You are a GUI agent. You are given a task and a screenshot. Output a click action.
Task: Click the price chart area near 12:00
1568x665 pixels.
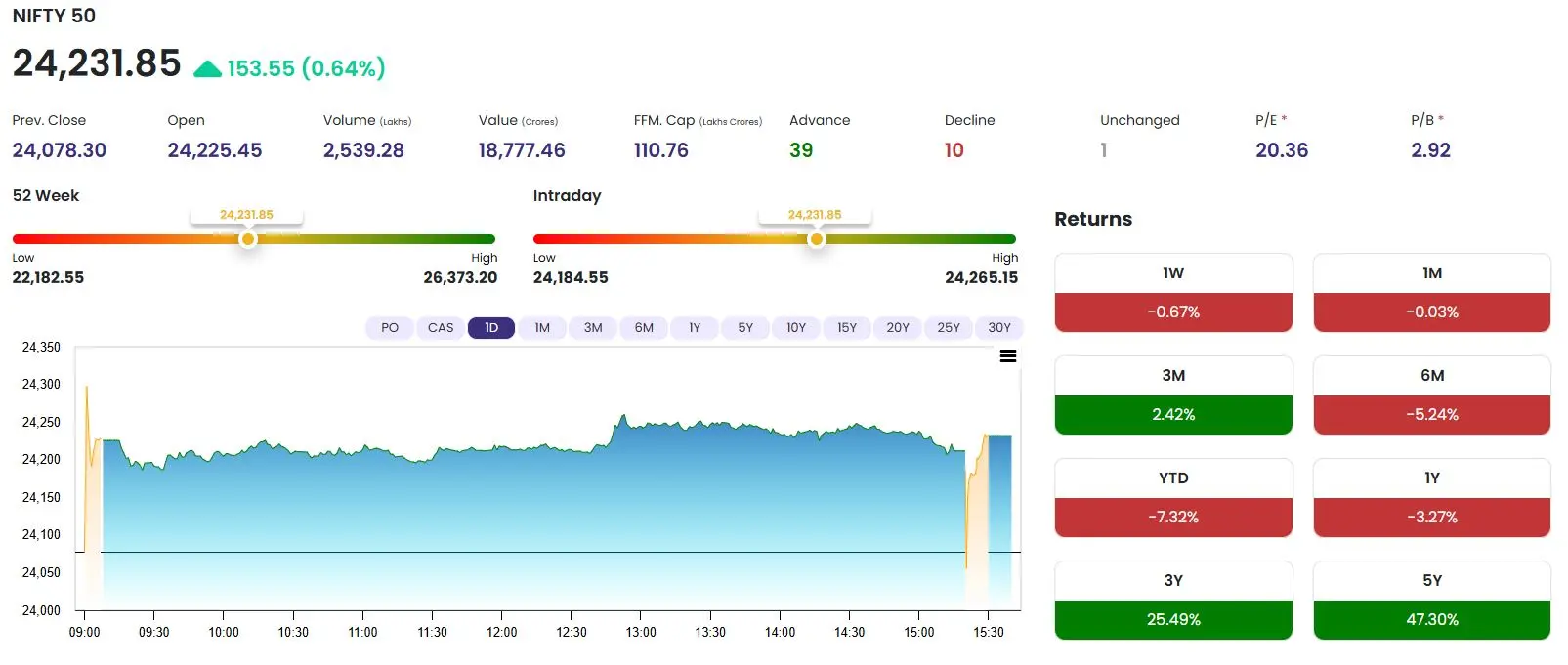[x=502, y=527]
